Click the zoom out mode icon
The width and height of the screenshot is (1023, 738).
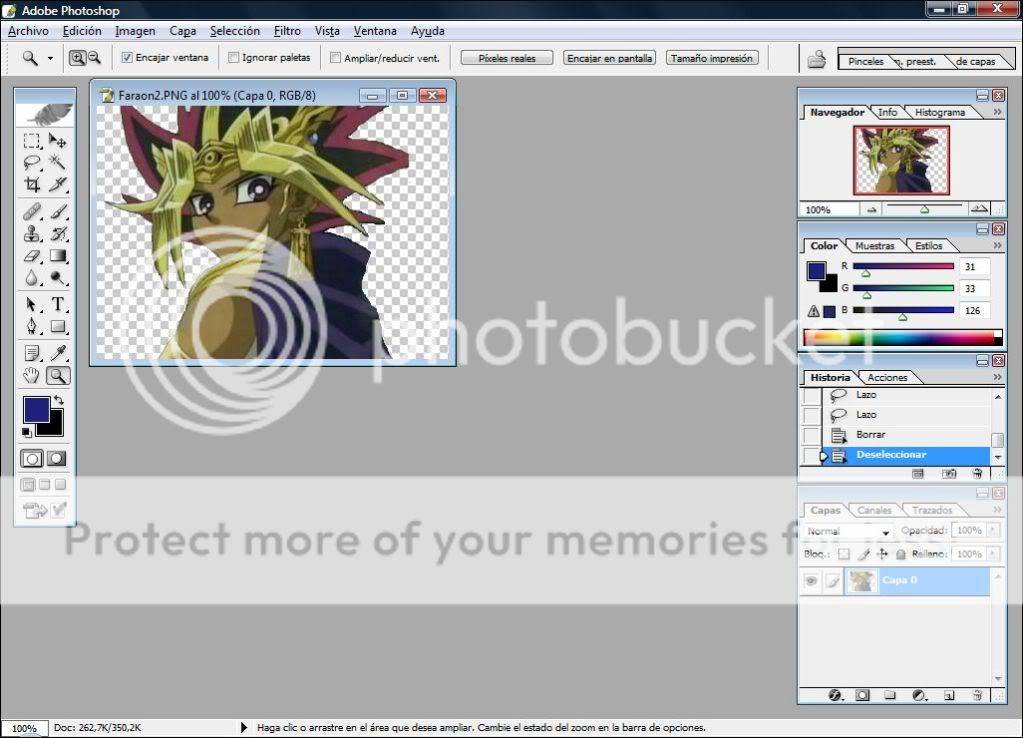coord(94,58)
